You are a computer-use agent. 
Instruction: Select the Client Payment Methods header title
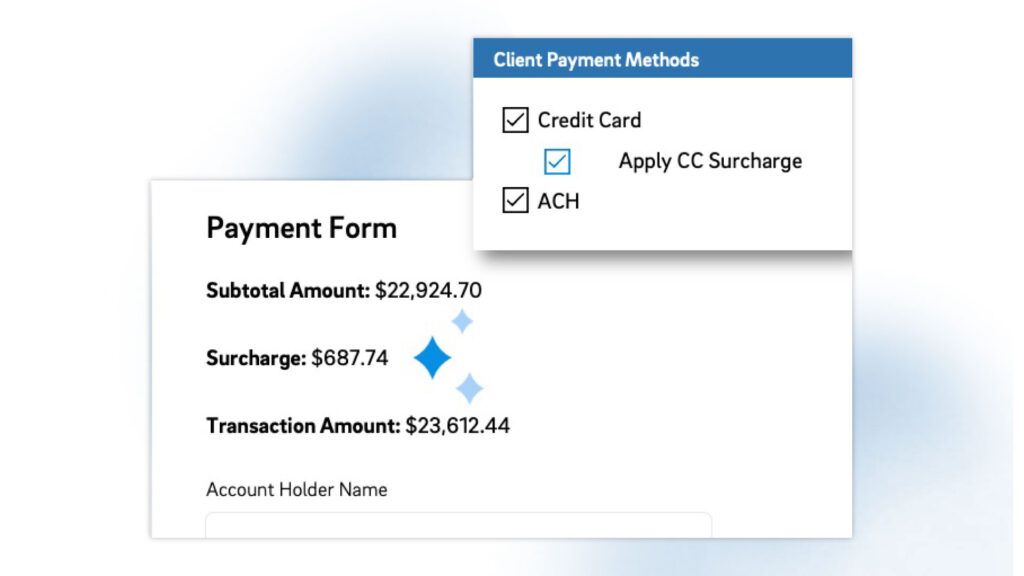pos(596,60)
